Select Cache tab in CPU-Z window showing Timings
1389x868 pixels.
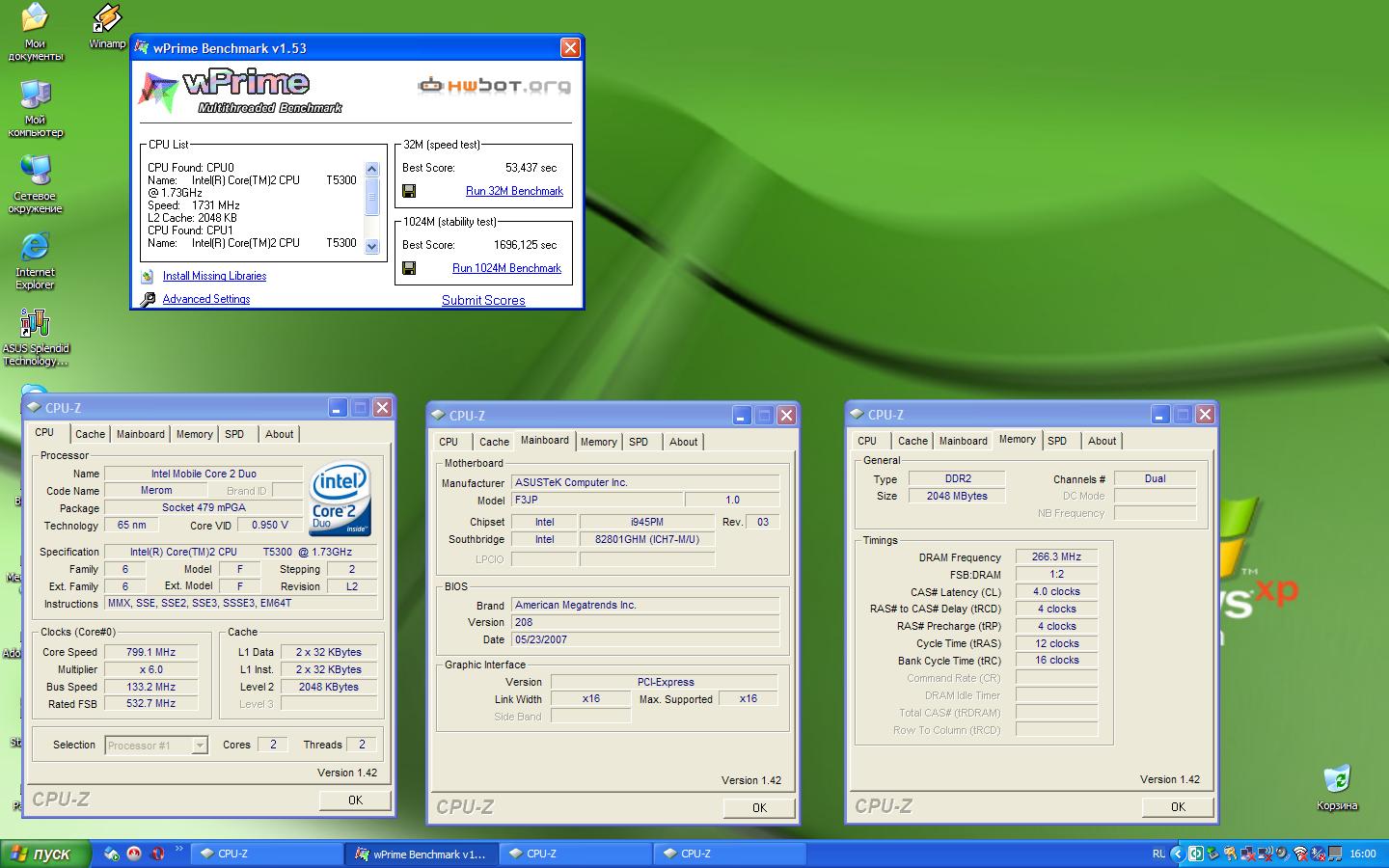point(912,441)
